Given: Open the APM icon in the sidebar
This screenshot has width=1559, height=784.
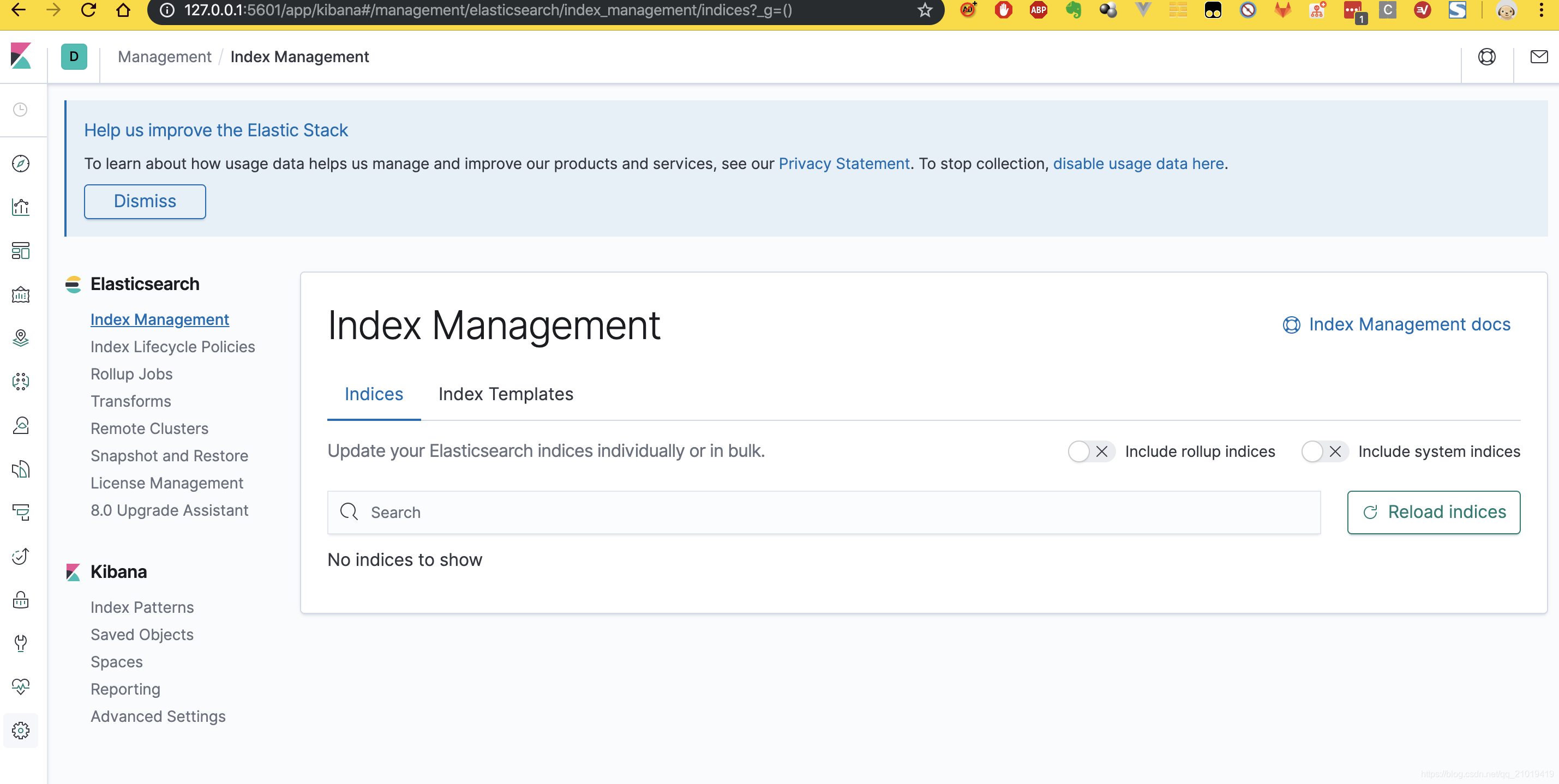Looking at the screenshot, I should click(21, 512).
